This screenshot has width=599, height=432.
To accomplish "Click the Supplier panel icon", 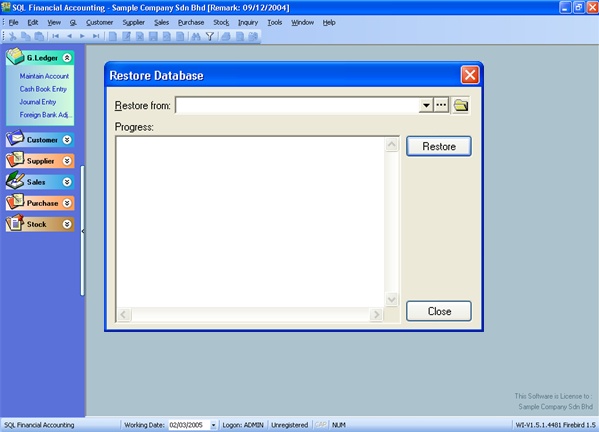I will coord(15,160).
